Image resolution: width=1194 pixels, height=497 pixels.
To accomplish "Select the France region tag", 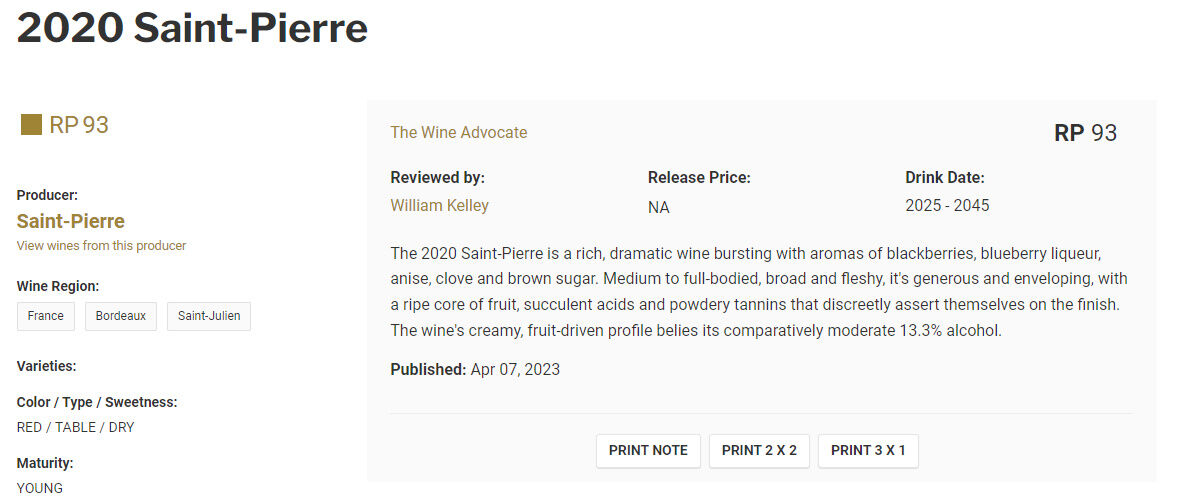I will pyautogui.click(x=46, y=316).
